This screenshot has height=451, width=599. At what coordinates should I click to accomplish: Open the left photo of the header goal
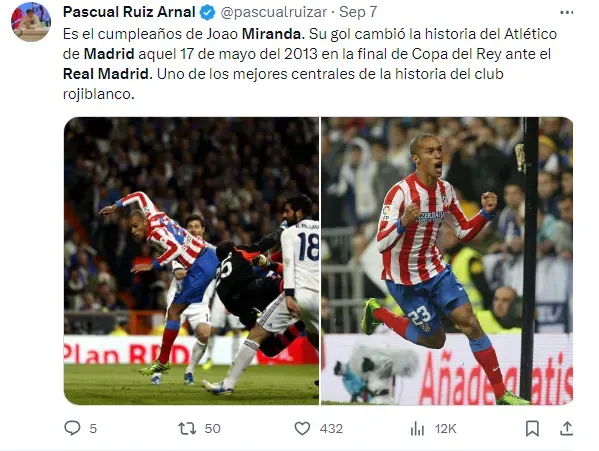[x=191, y=261]
